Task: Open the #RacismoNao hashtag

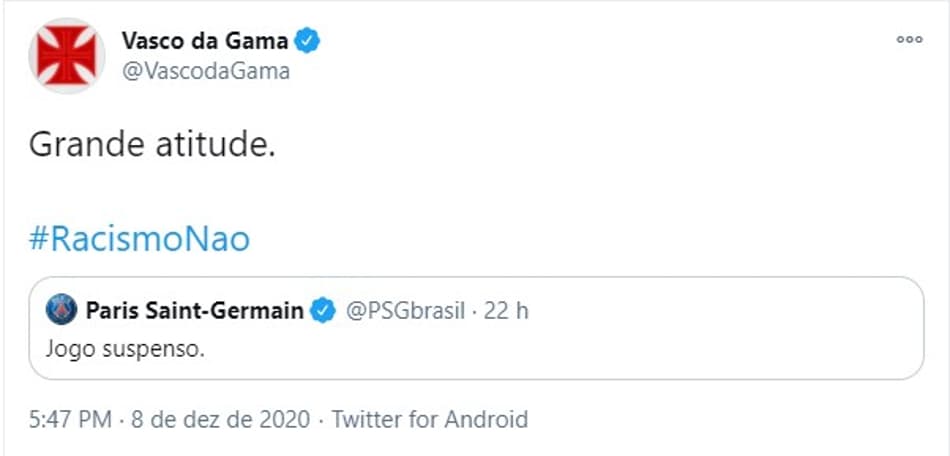Action: 139,240
